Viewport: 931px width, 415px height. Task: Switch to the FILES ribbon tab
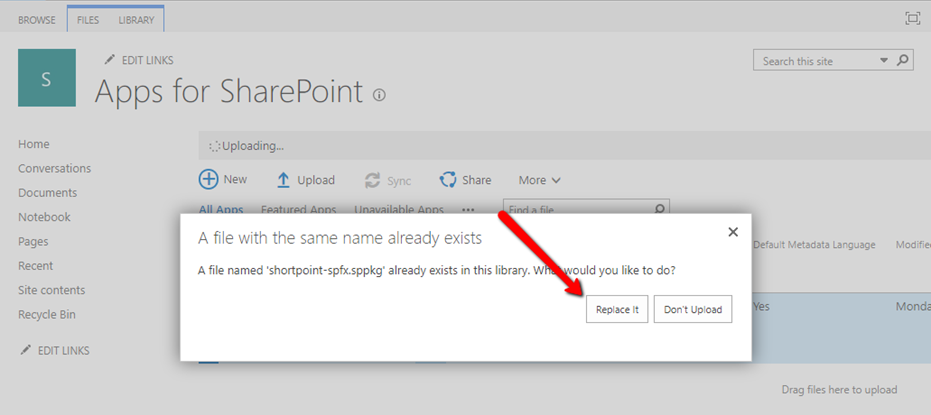(88, 20)
